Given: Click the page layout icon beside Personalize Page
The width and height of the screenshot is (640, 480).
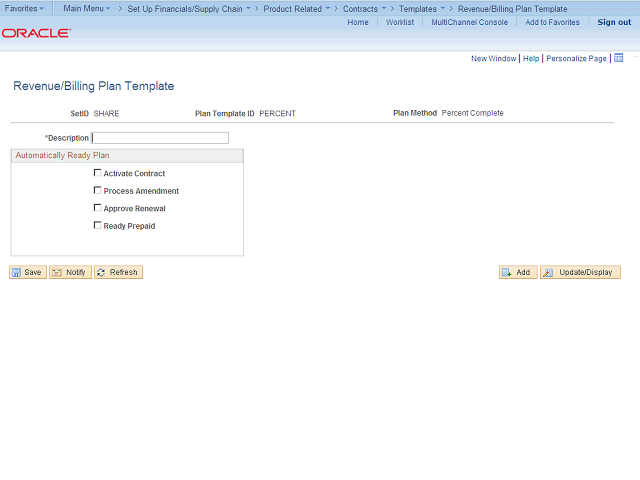Looking at the screenshot, I should [619, 58].
